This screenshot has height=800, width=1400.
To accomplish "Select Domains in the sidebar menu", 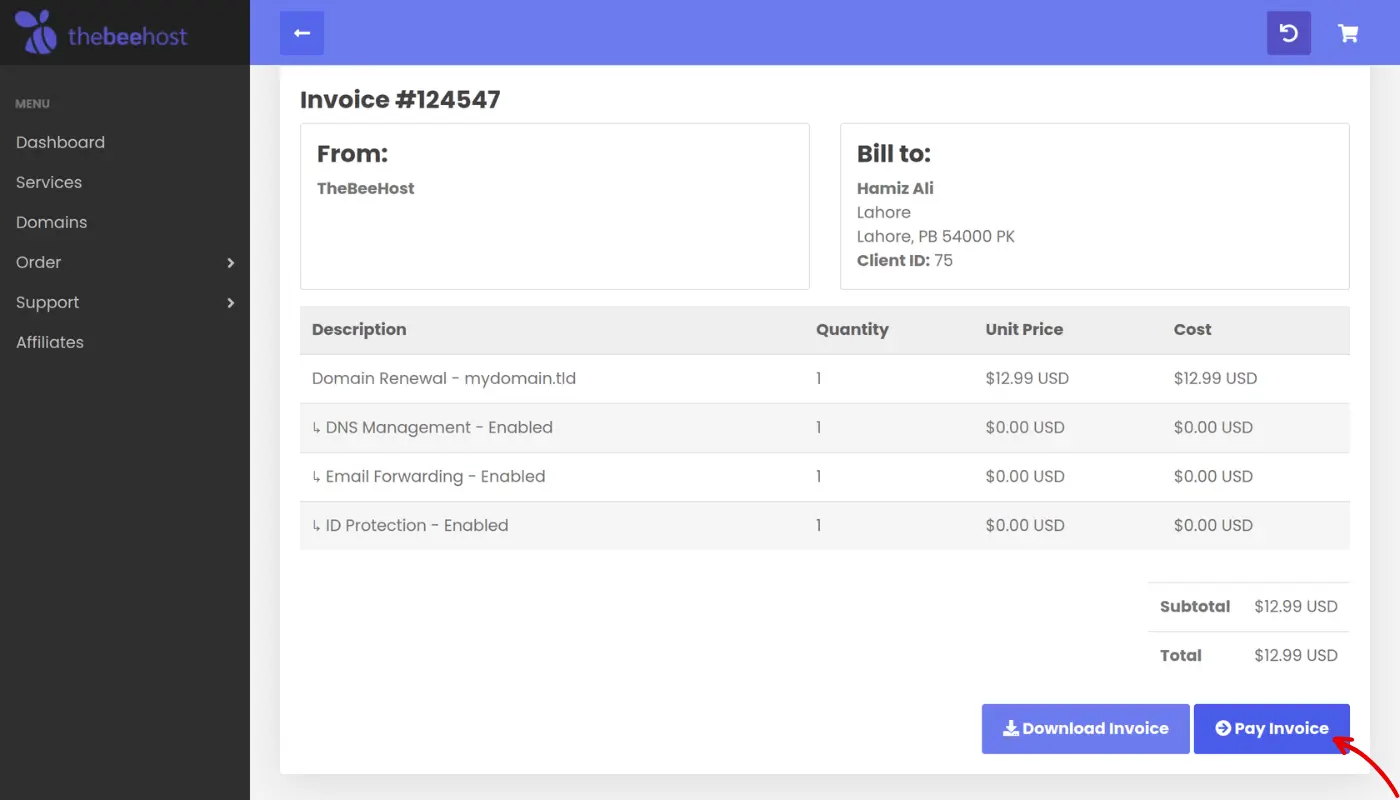I will point(51,222).
